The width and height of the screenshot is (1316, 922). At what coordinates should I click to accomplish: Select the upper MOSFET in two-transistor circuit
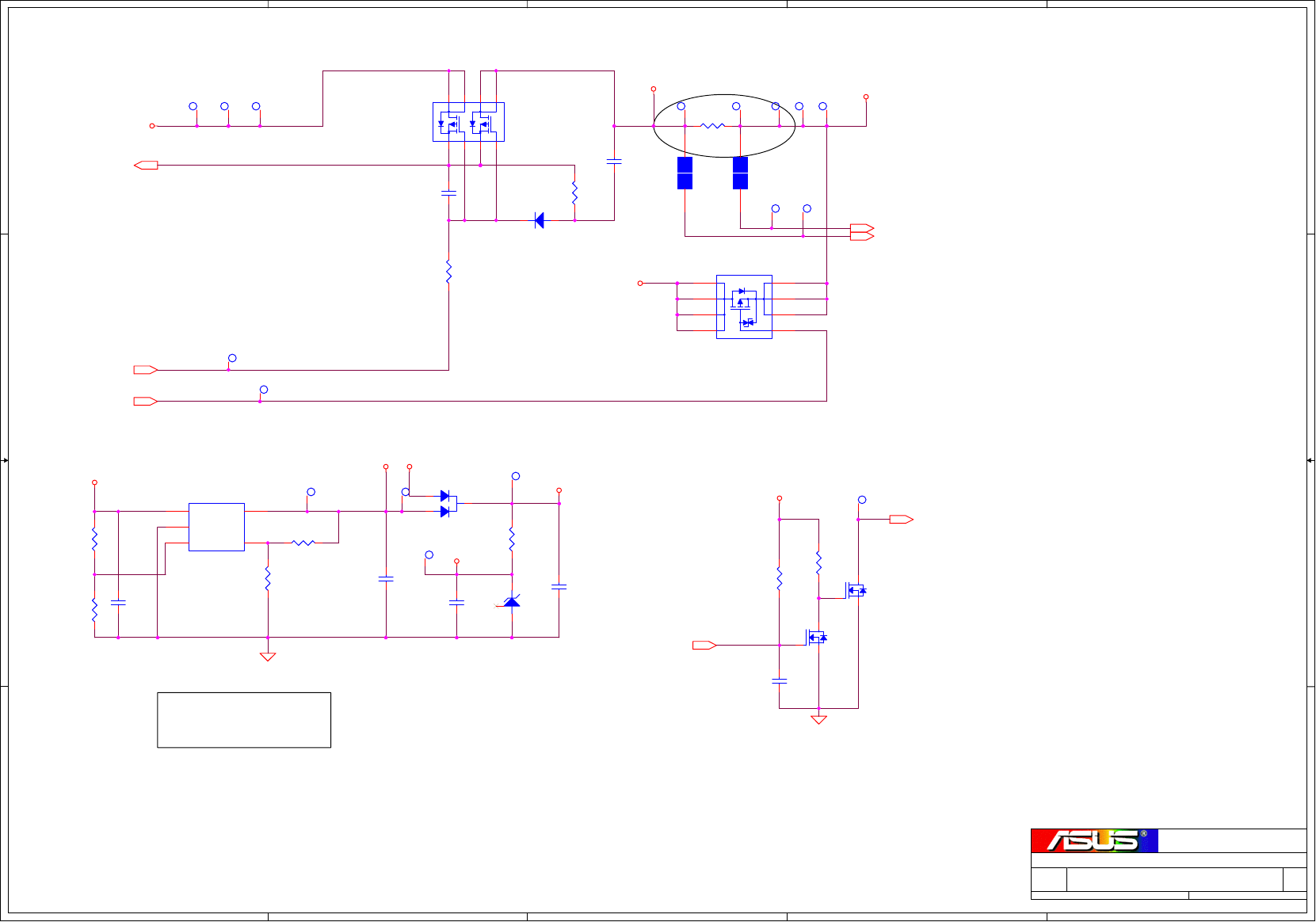(856, 590)
